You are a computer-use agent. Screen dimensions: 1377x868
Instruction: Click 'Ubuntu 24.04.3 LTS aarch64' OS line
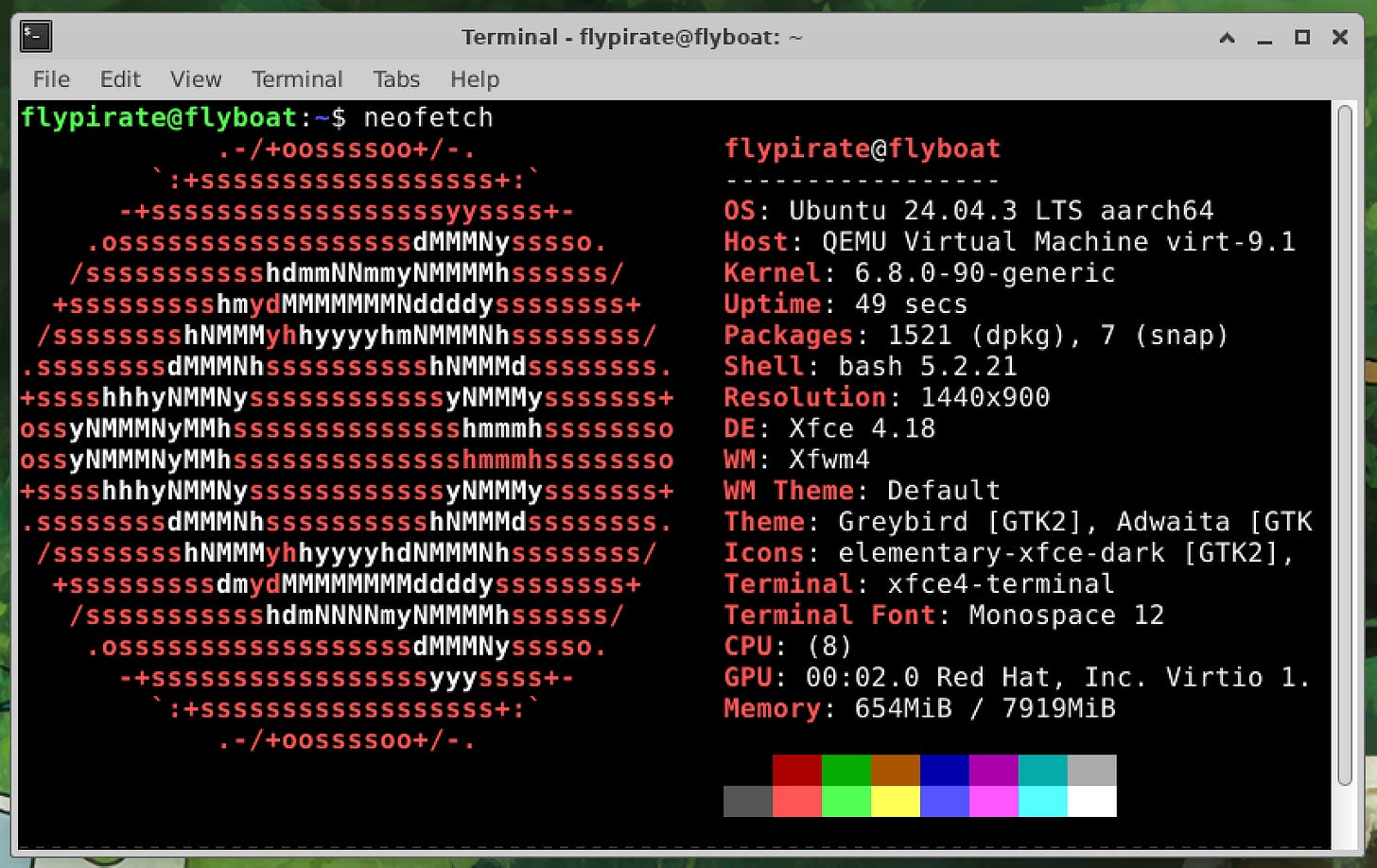[x=1002, y=210]
